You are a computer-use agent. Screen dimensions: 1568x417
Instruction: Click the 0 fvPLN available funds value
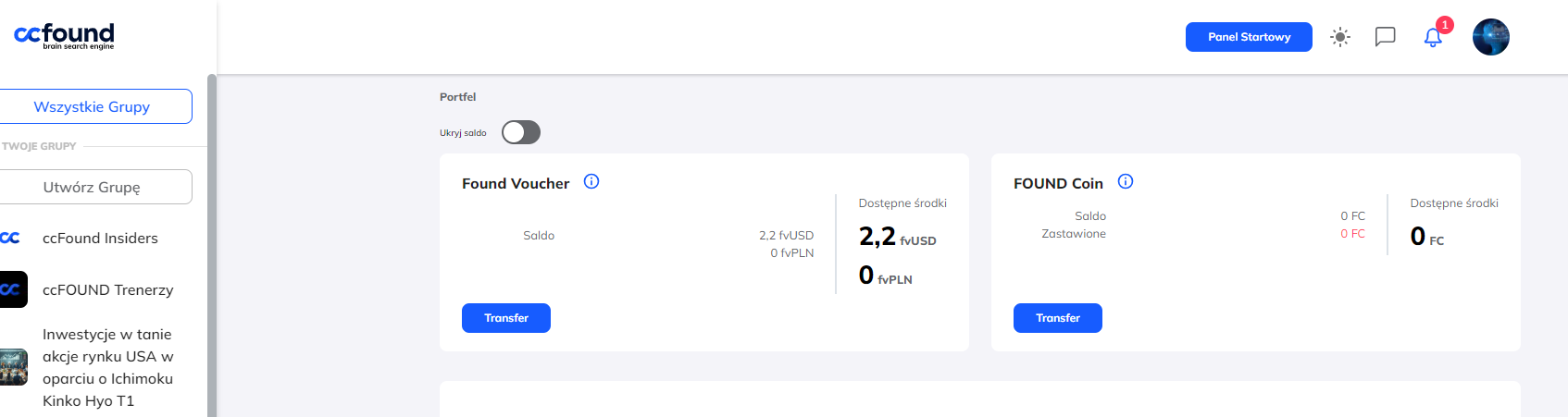tap(885, 276)
